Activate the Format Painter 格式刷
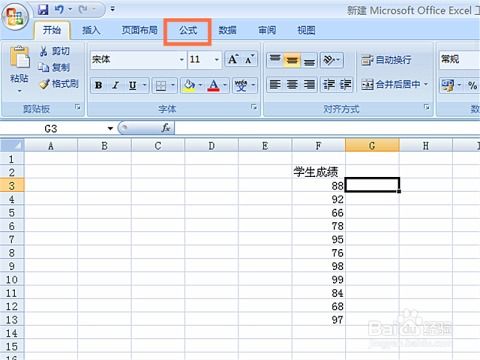The width and height of the screenshot is (480, 360). [59, 84]
